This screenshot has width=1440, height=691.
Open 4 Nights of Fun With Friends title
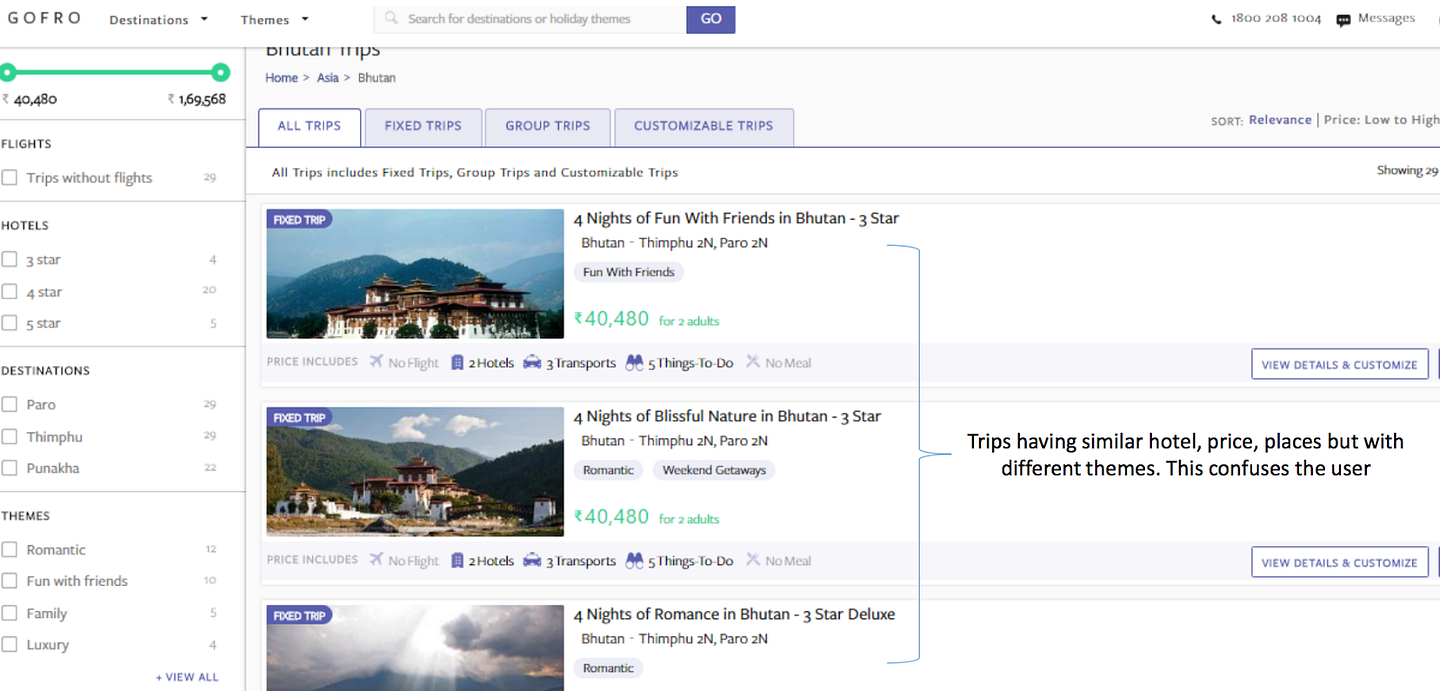[x=737, y=218]
